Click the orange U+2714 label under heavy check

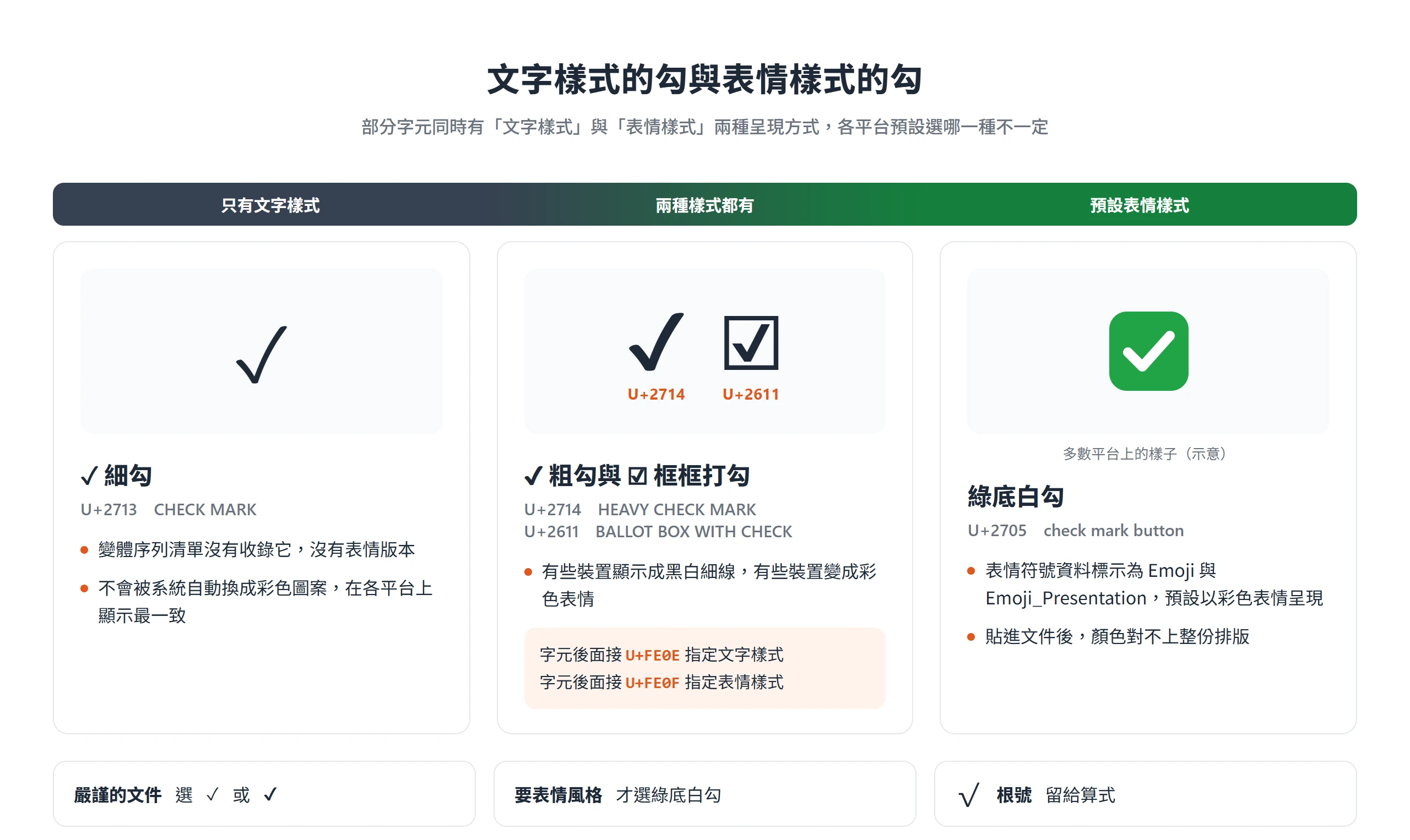657,394
